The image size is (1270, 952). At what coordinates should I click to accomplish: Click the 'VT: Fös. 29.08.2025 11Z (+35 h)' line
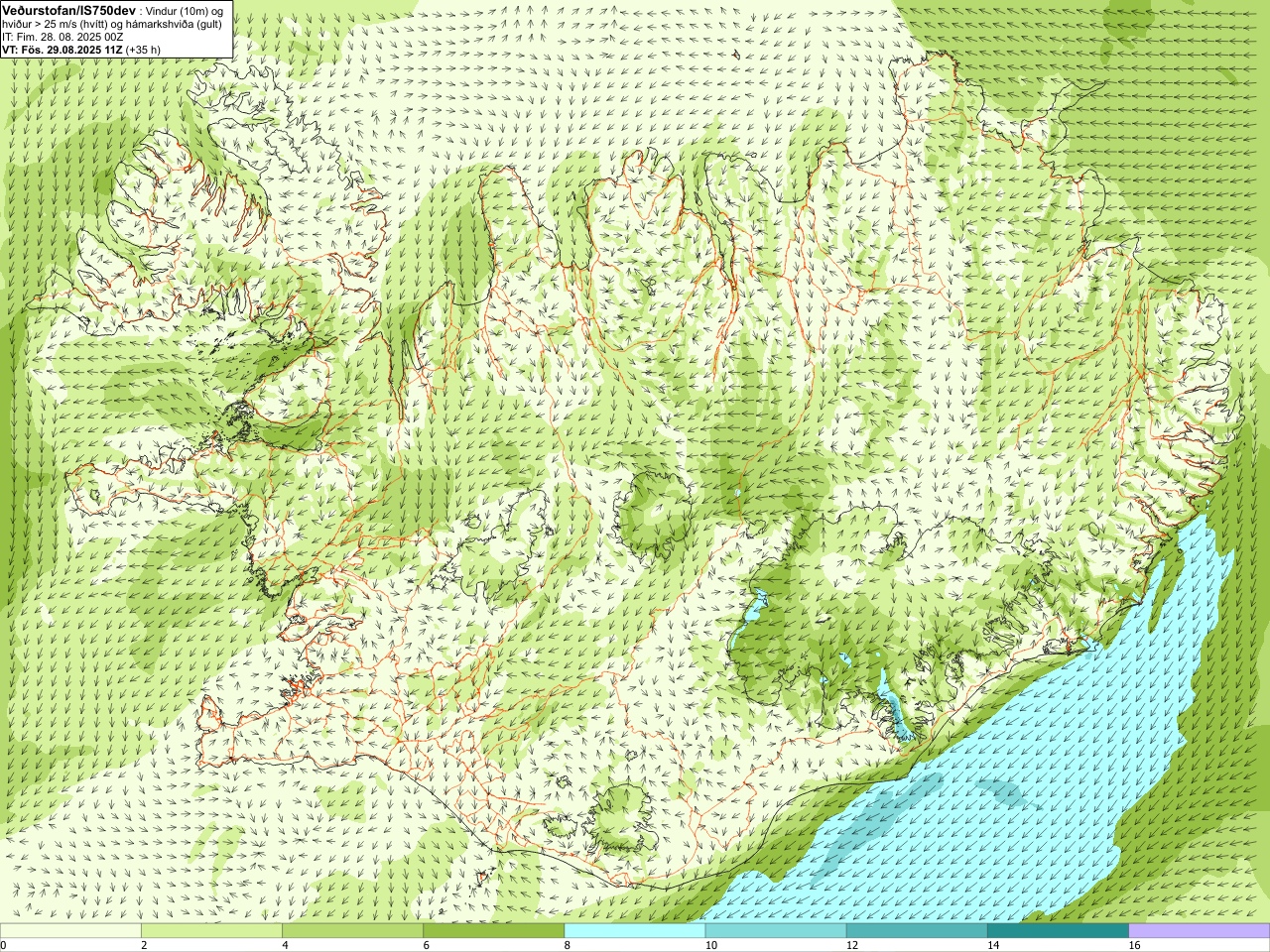(81, 50)
